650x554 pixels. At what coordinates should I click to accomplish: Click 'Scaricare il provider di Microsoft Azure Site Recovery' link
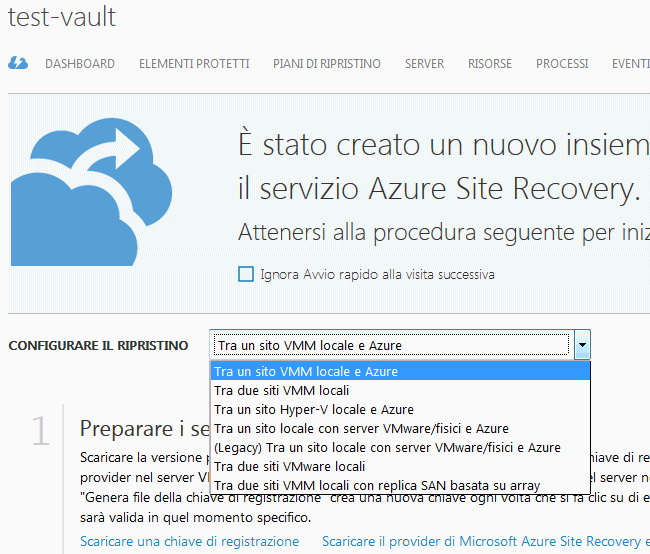[486, 541]
